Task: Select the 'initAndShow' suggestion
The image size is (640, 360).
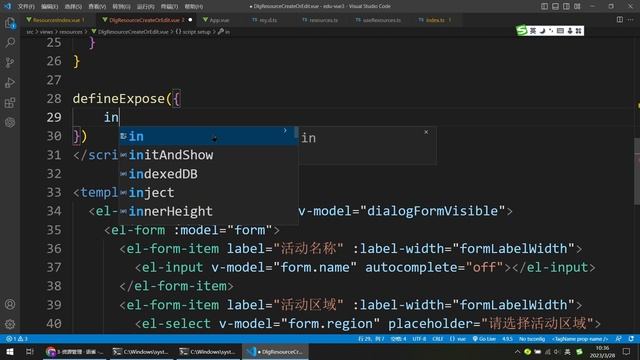Action: (x=209, y=155)
